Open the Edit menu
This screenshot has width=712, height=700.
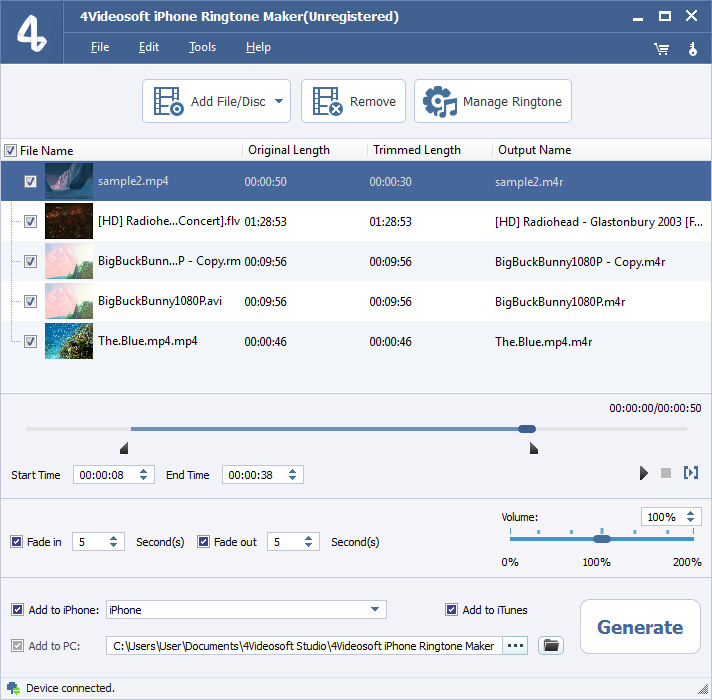(148, 47)
